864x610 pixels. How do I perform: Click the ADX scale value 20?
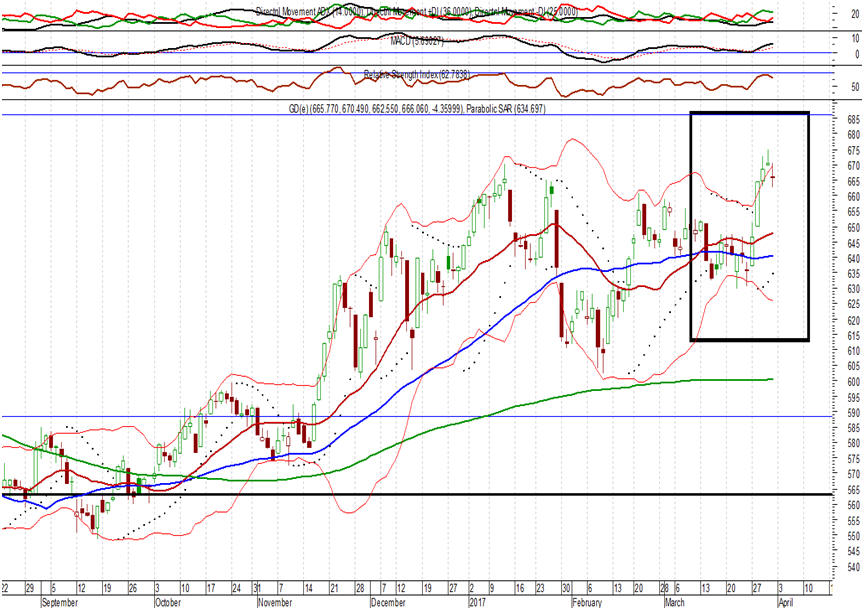point(855,15)
